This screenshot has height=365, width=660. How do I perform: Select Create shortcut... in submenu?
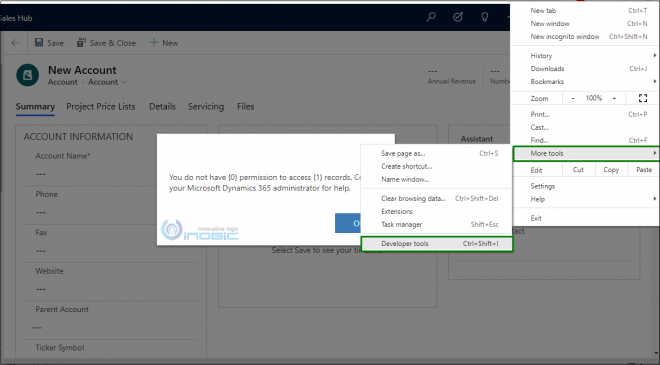tap(437, 166)
